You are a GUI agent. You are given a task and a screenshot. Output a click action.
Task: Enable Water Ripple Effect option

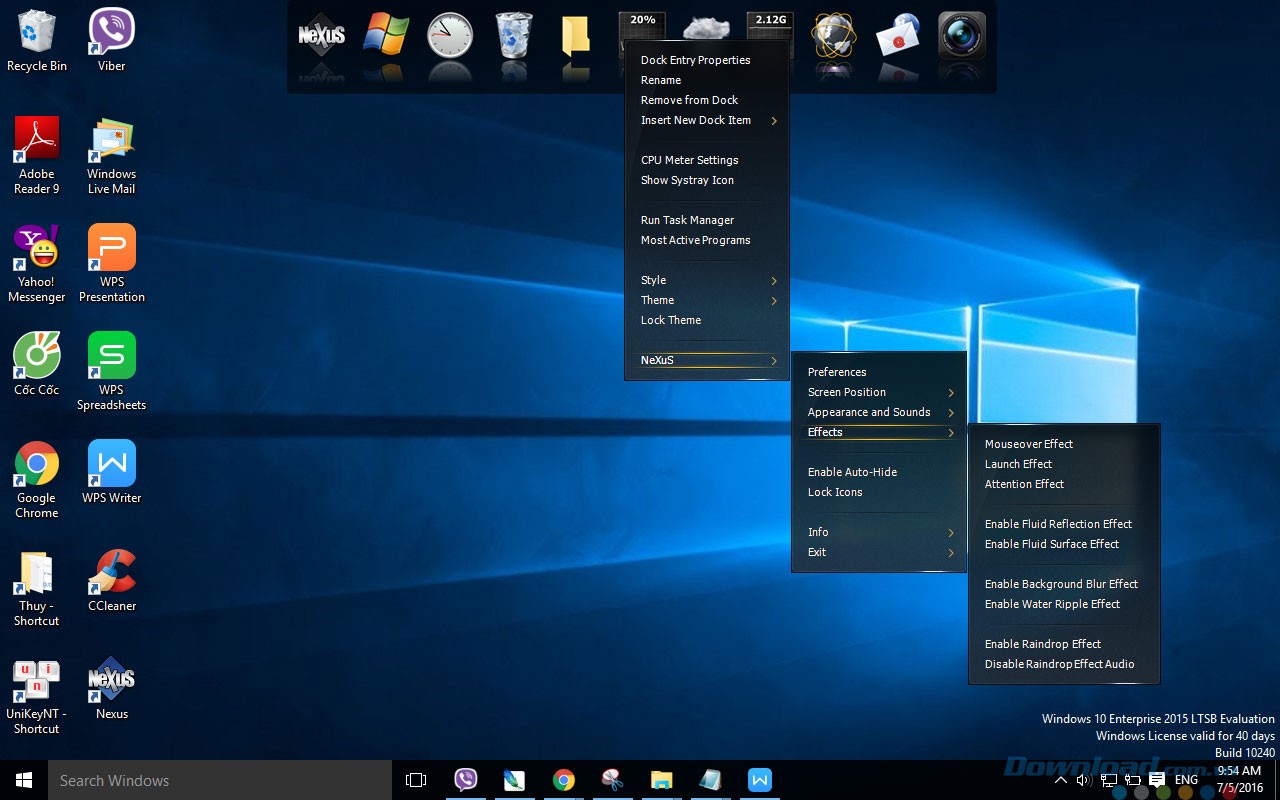coord(1052,604)
